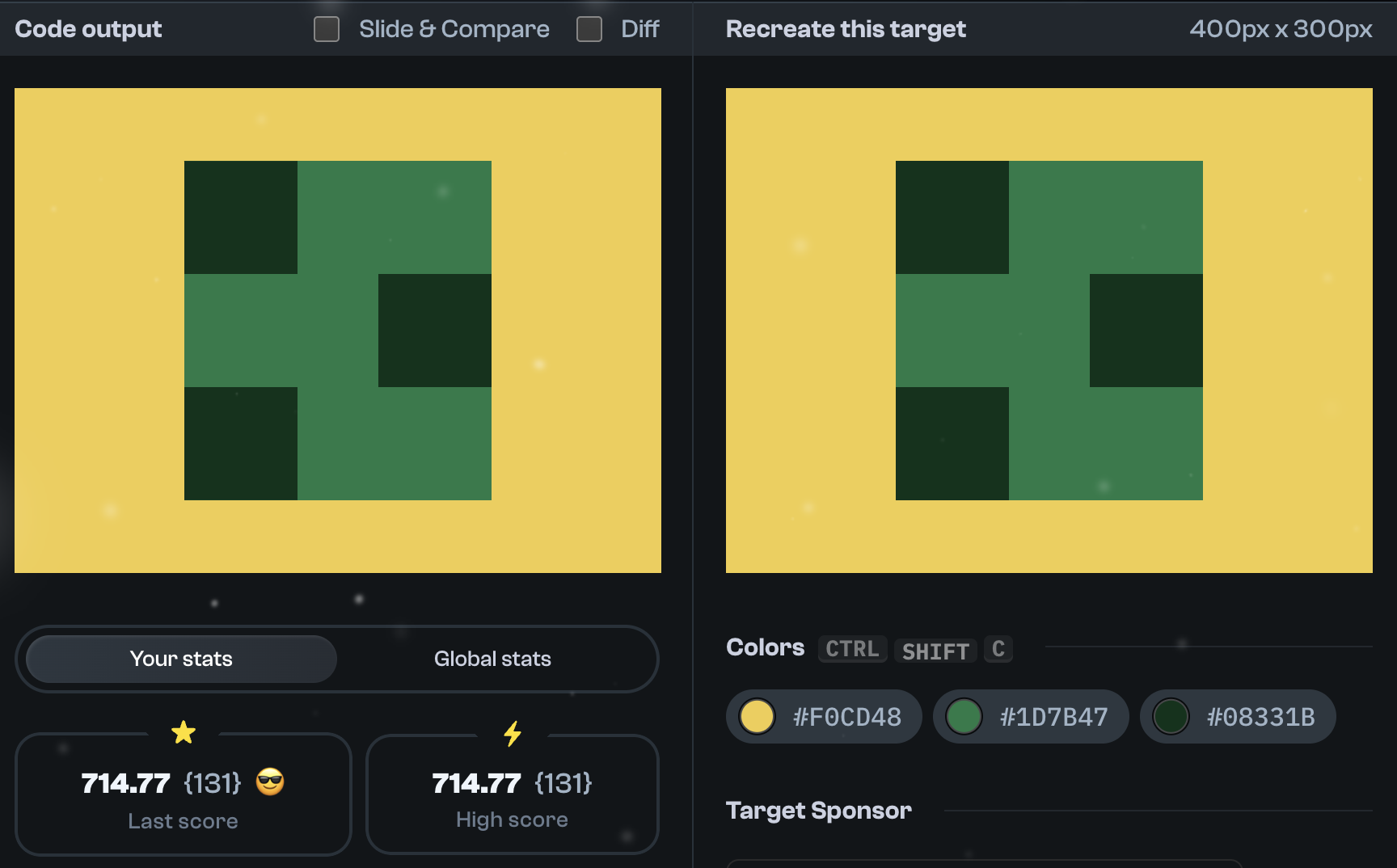
Task: Click the Recreate this target heading
Action: coord(845,28)
